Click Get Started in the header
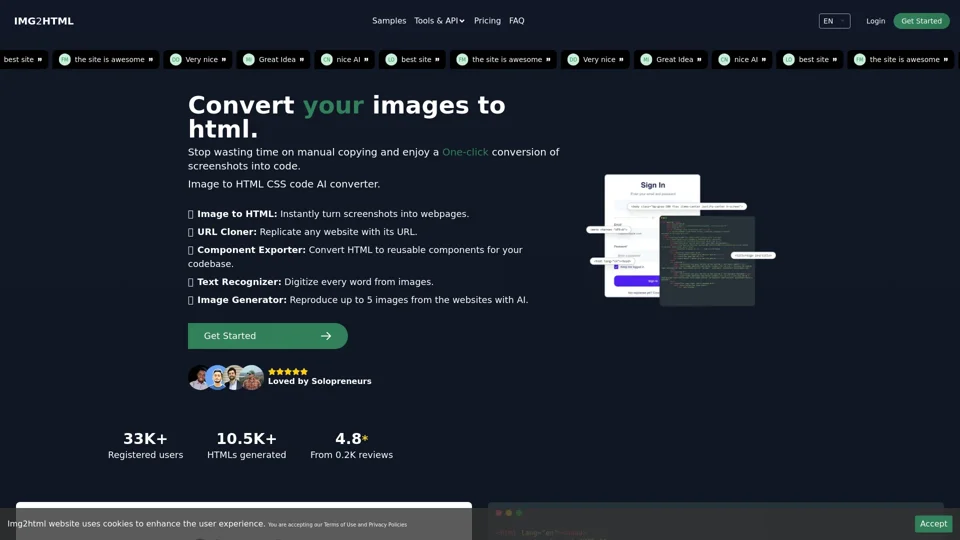Image resolution: width=960 pixels, height=540 pixels. pyautogui.click(x=921, y=21)
